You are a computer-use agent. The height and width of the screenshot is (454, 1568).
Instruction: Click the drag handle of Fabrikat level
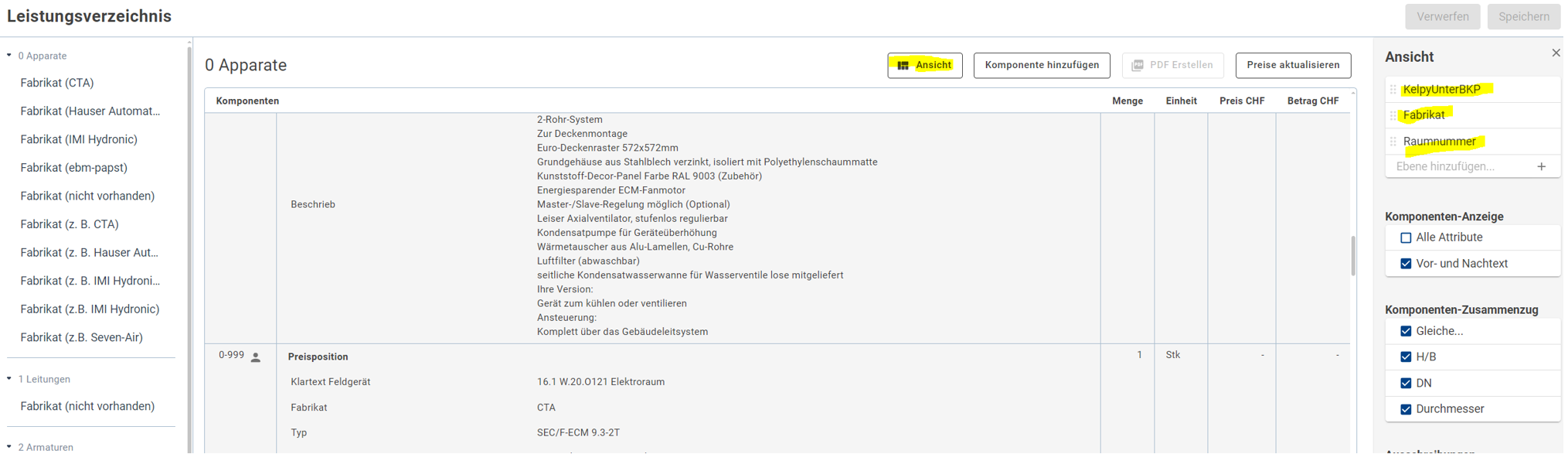tap(1393, 115)
